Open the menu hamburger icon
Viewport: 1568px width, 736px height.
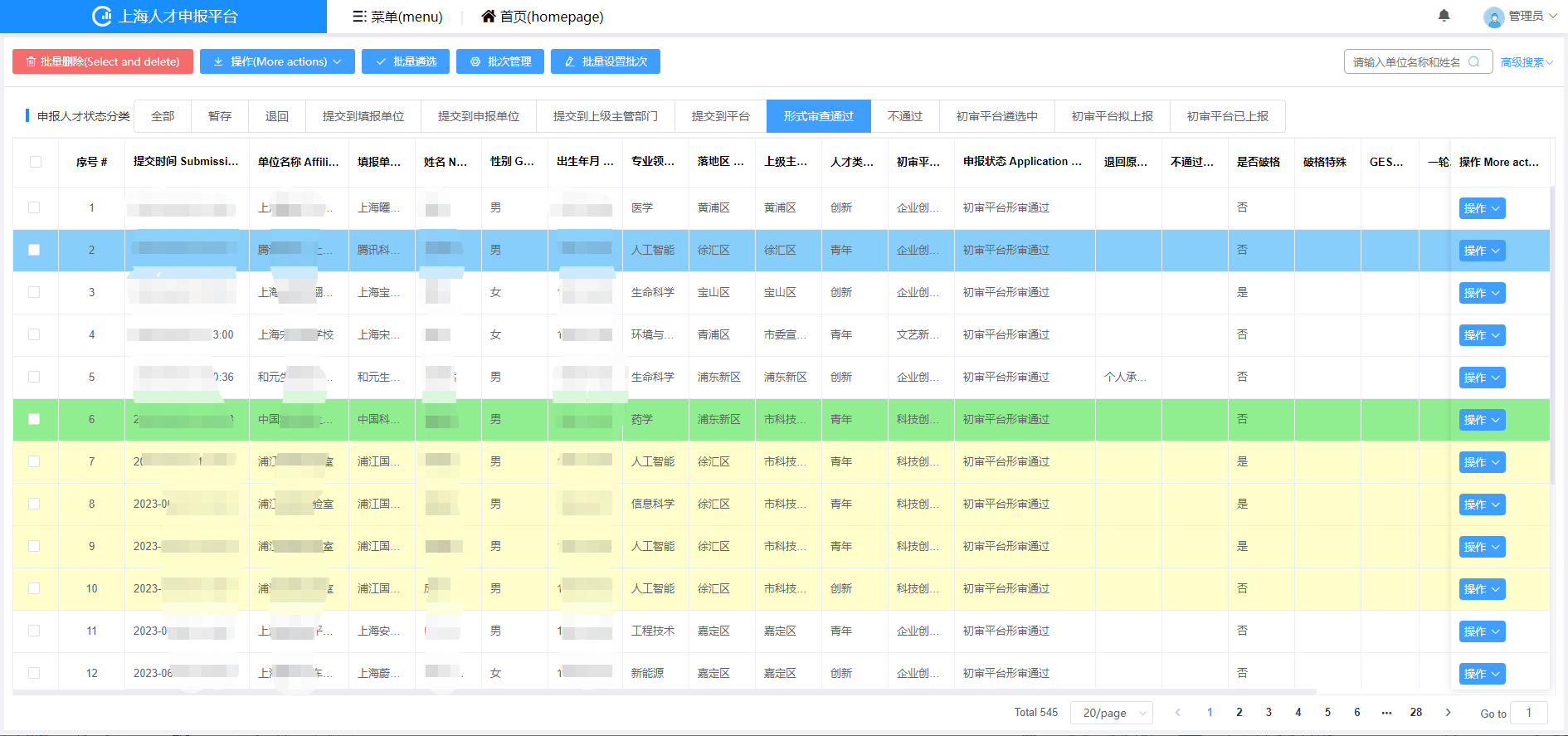pos(359,17)
